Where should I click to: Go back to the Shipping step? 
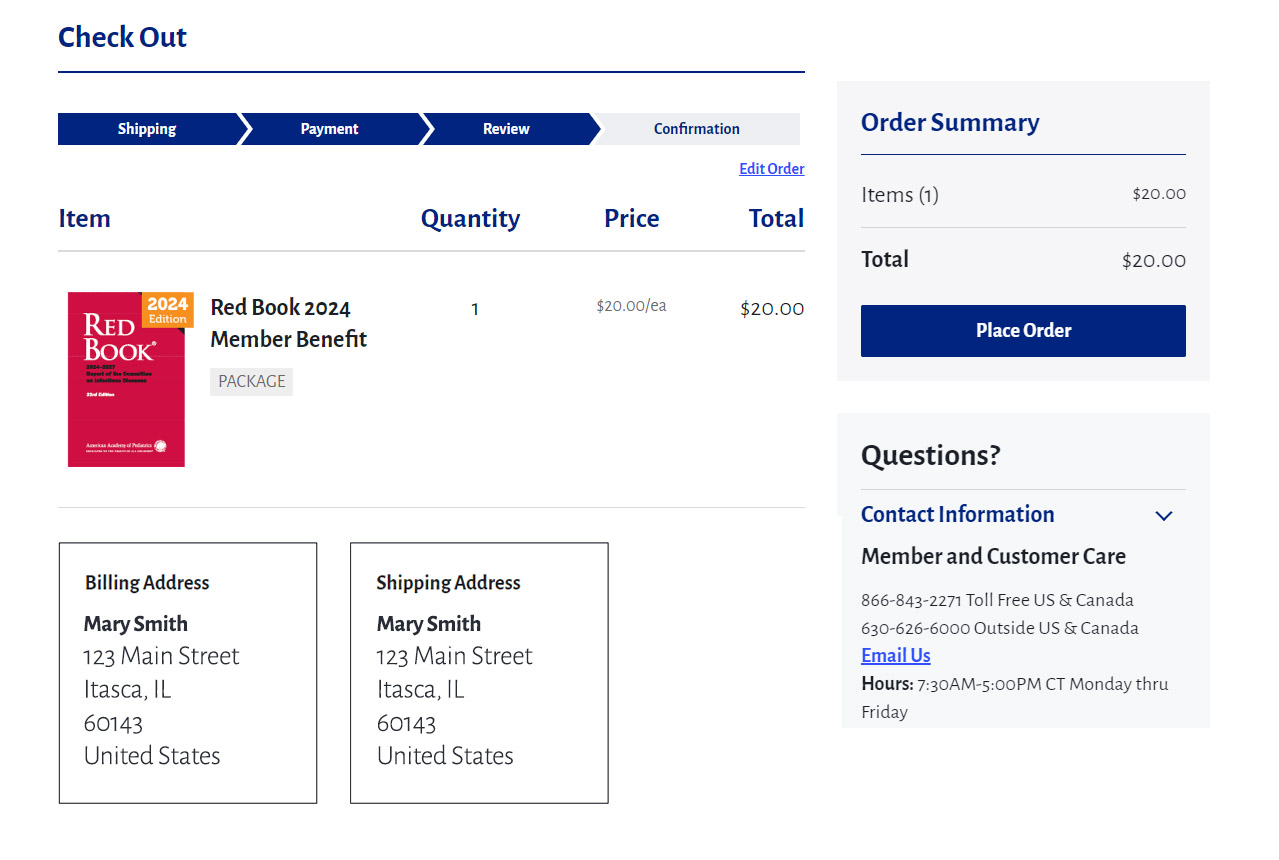point(147,129)
